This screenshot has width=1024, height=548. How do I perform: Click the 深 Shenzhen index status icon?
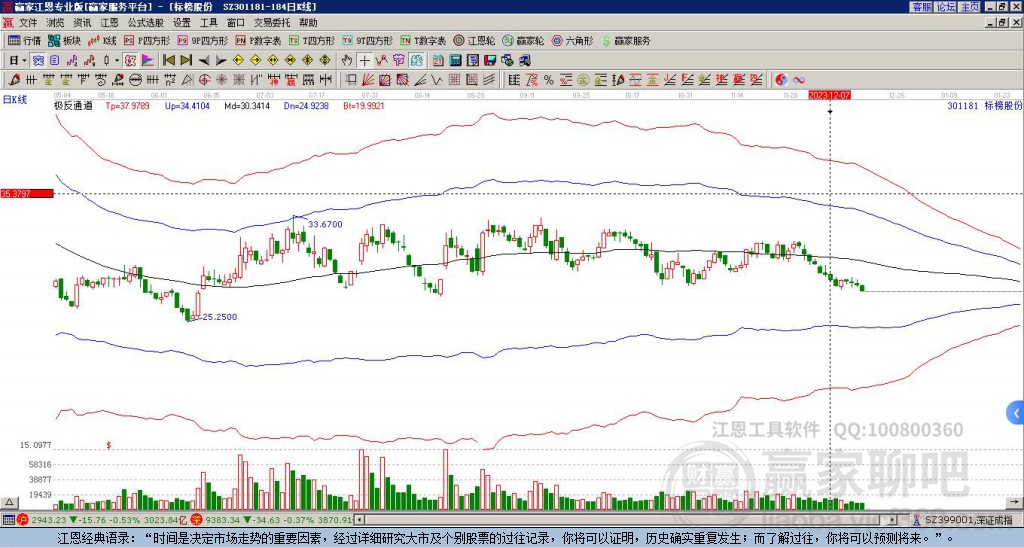tap(199, 520)
